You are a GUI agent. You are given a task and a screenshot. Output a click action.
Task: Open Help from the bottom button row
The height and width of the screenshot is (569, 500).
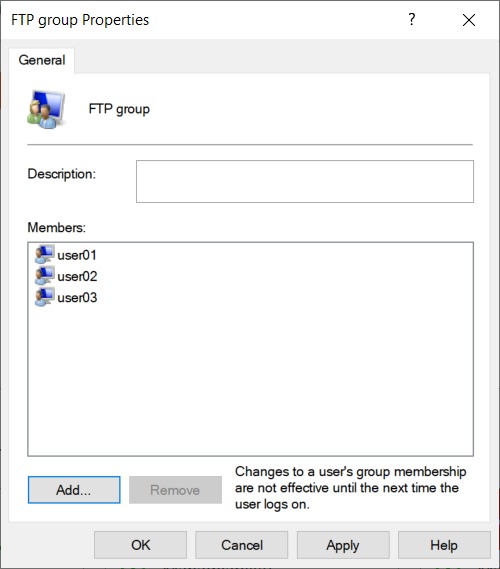point(444,545)
